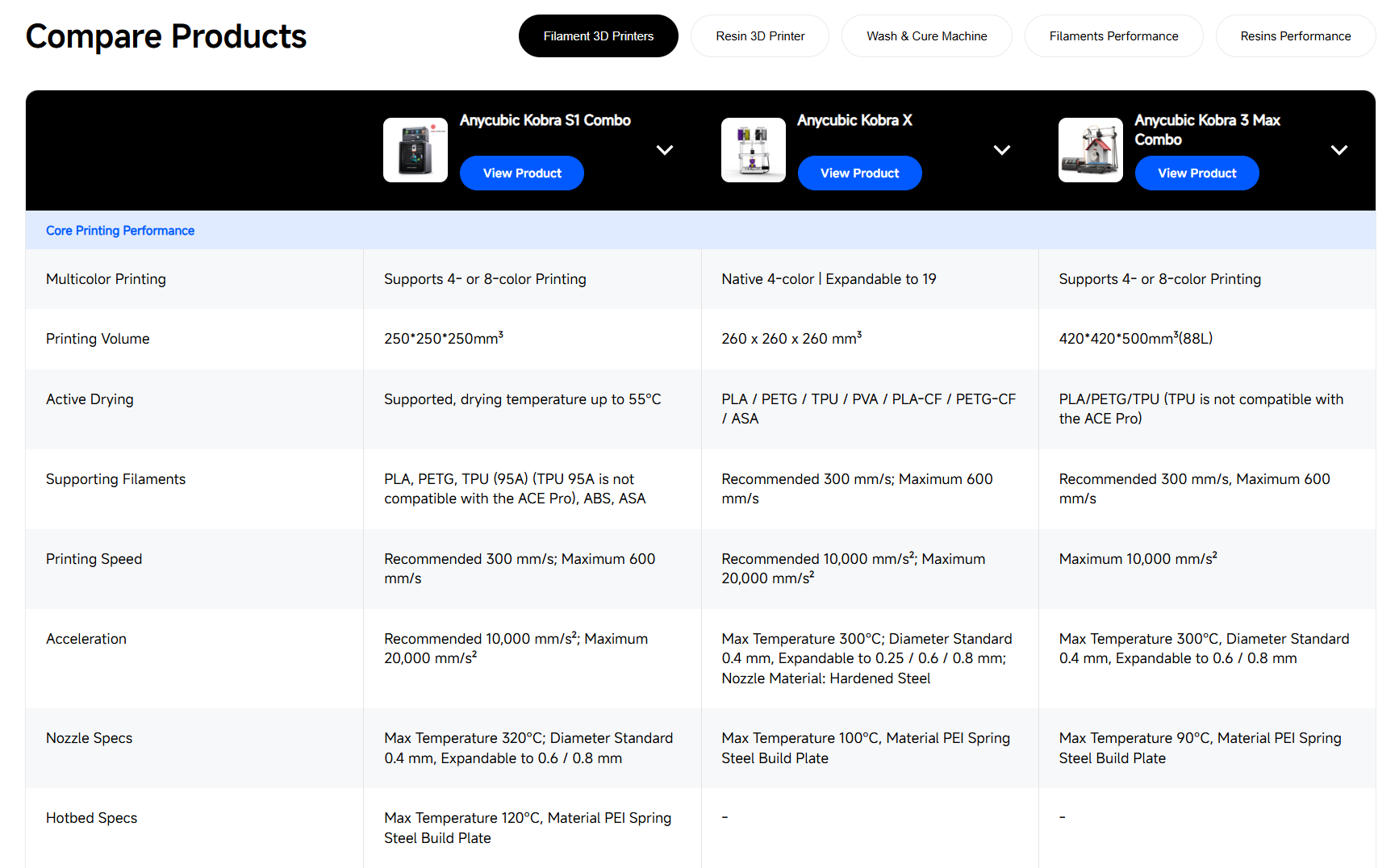
Task: Click the Compare Products heading
Action: coord(166,36)
